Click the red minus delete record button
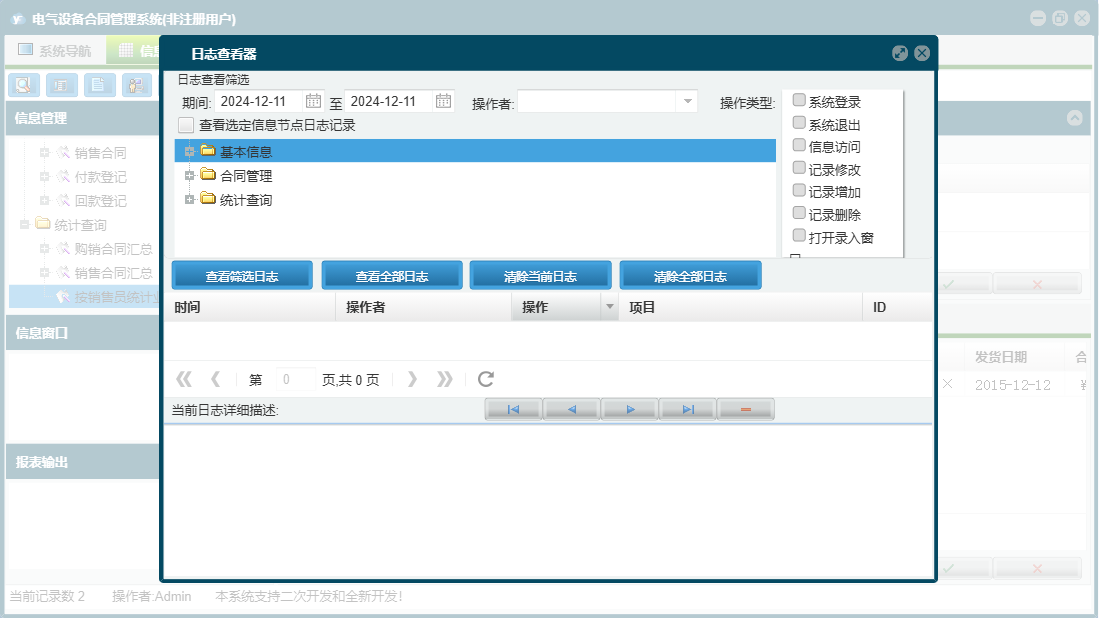Viewport: 1099px width, 618px height. tap(746, 409)
